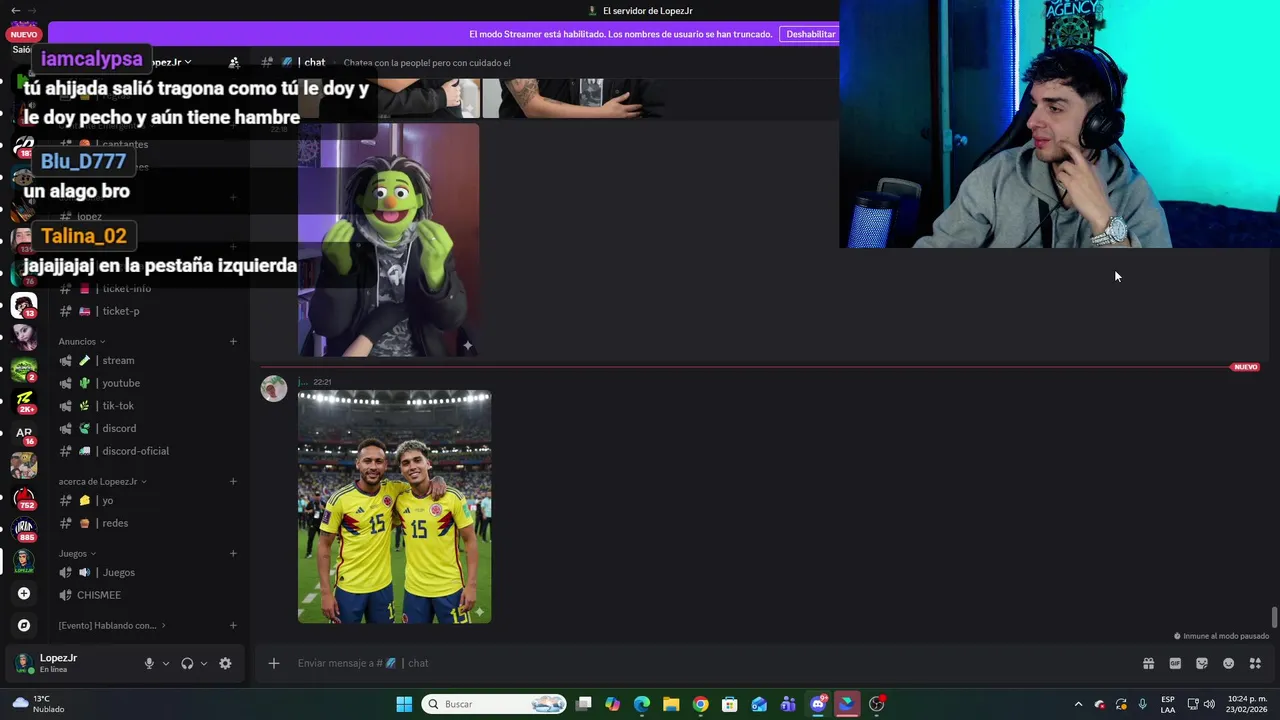Open Discord from the taskbar
Viewport: 1280px width, 720px height.
point(818,704)
